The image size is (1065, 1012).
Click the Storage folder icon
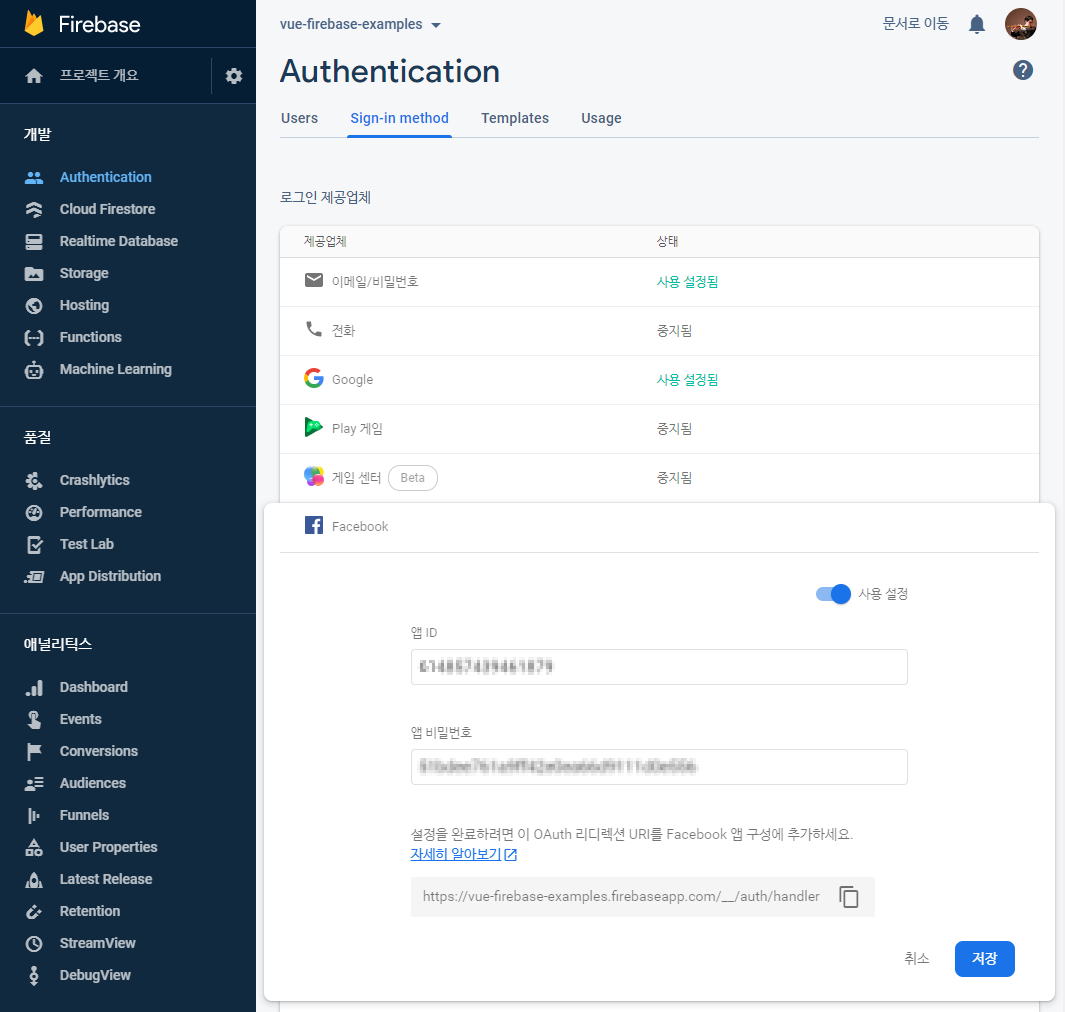pyautogui.click(x=34, y=273)
